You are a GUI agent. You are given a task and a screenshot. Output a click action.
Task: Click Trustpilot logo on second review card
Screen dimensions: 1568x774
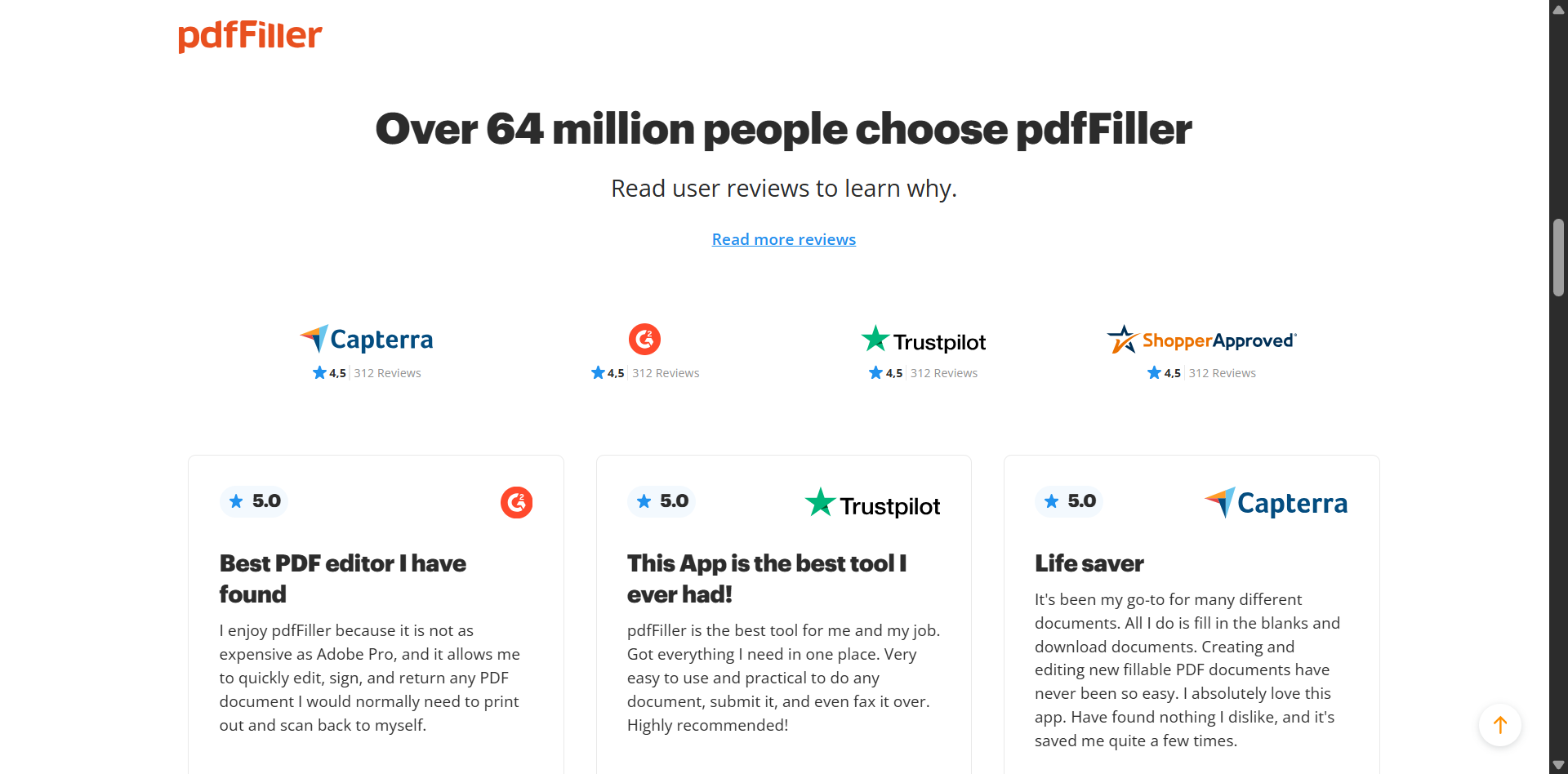click(872, 504)
